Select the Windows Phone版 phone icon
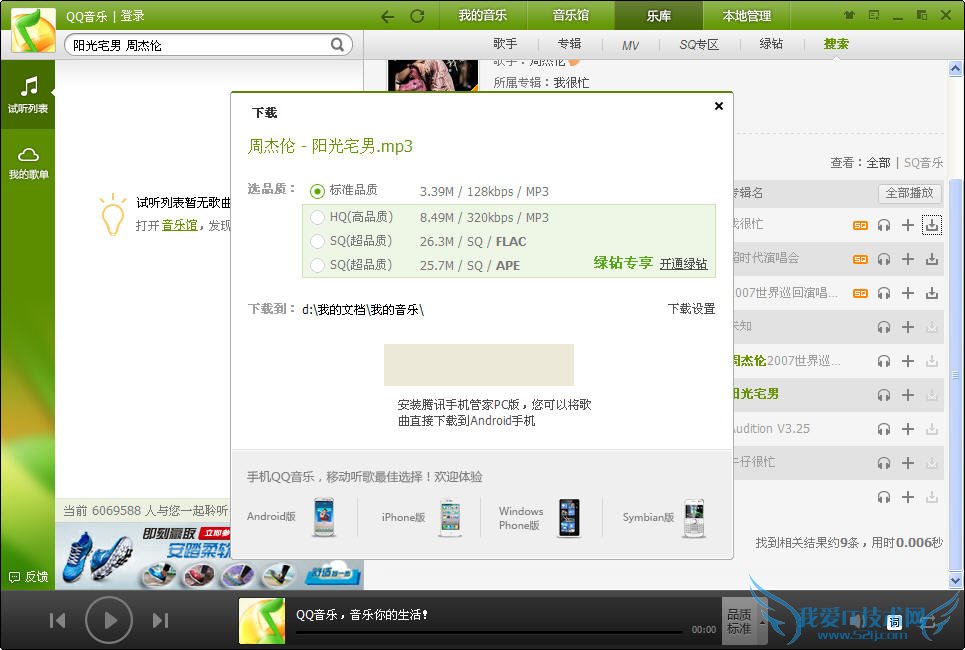965x650 pixels. coord(569,518)
